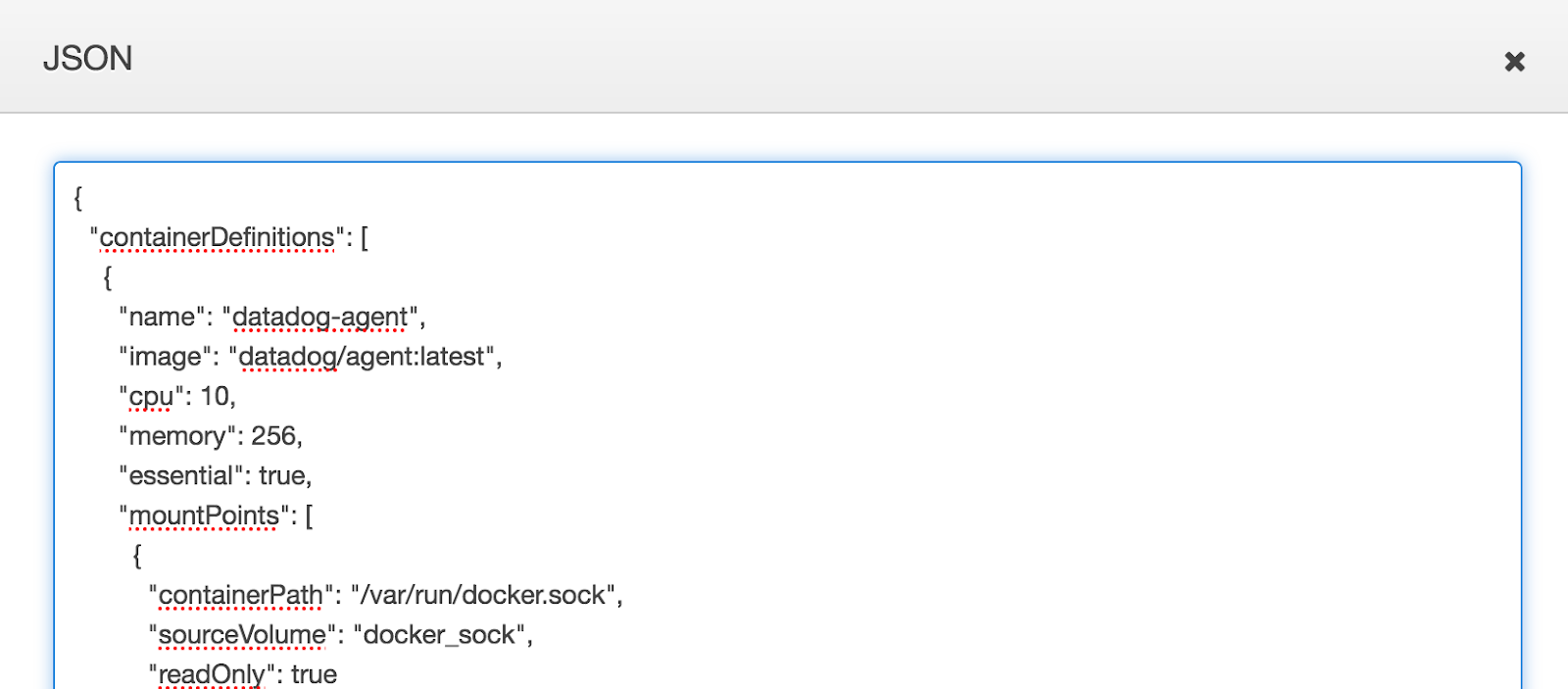
Task: Click the JSON dialog title text
Action: click(x=87, y=59)
